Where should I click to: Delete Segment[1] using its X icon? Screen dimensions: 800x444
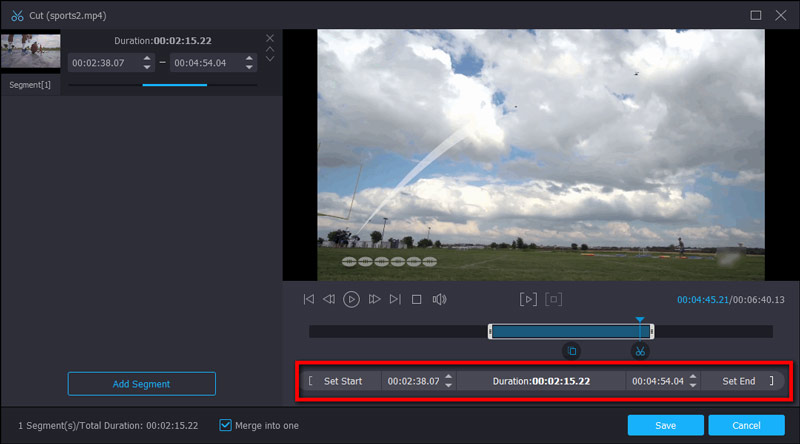pyautogui.click(x=269, y=38)
